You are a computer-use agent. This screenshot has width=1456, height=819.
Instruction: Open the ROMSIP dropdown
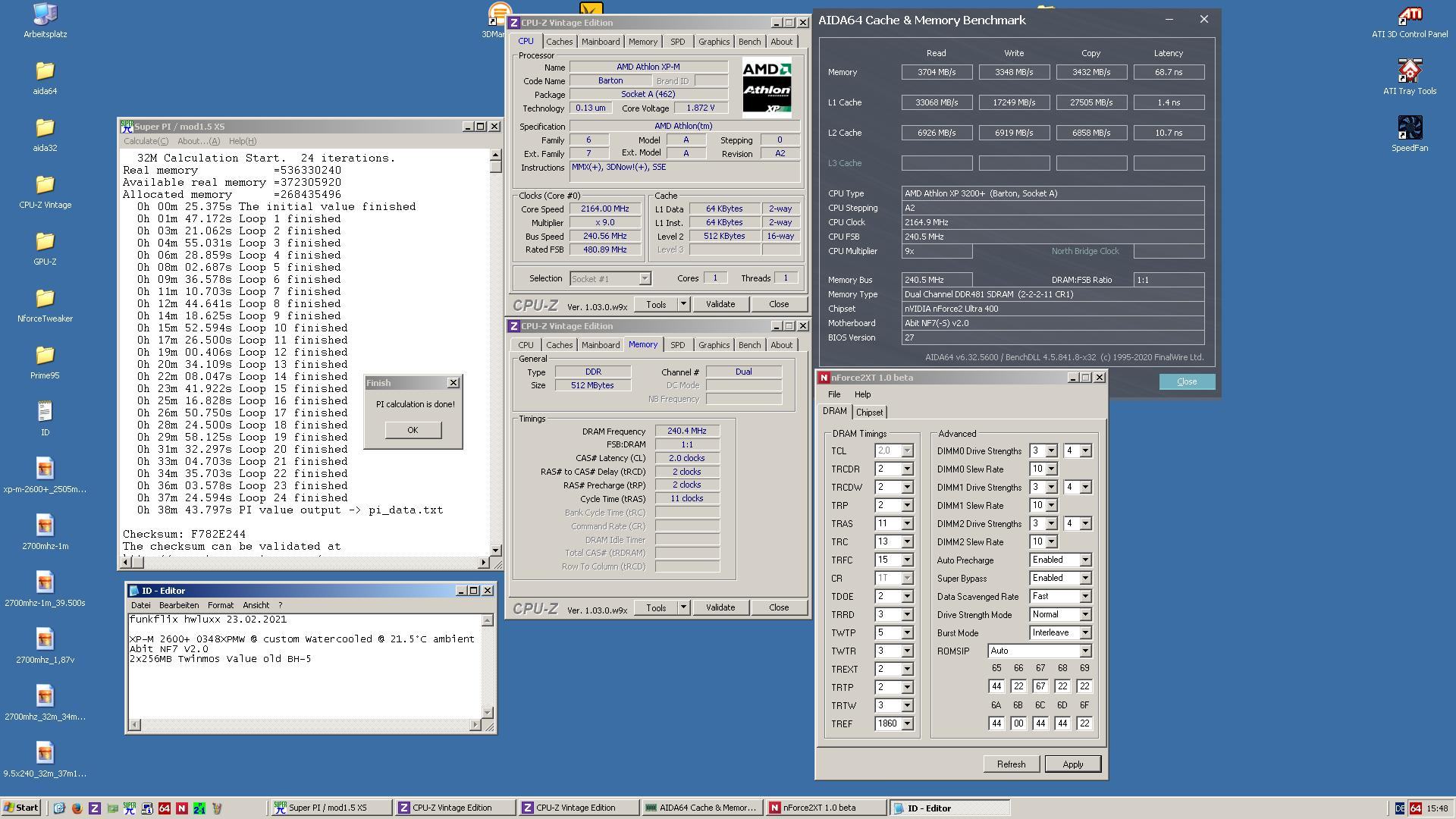[1085, 651]
